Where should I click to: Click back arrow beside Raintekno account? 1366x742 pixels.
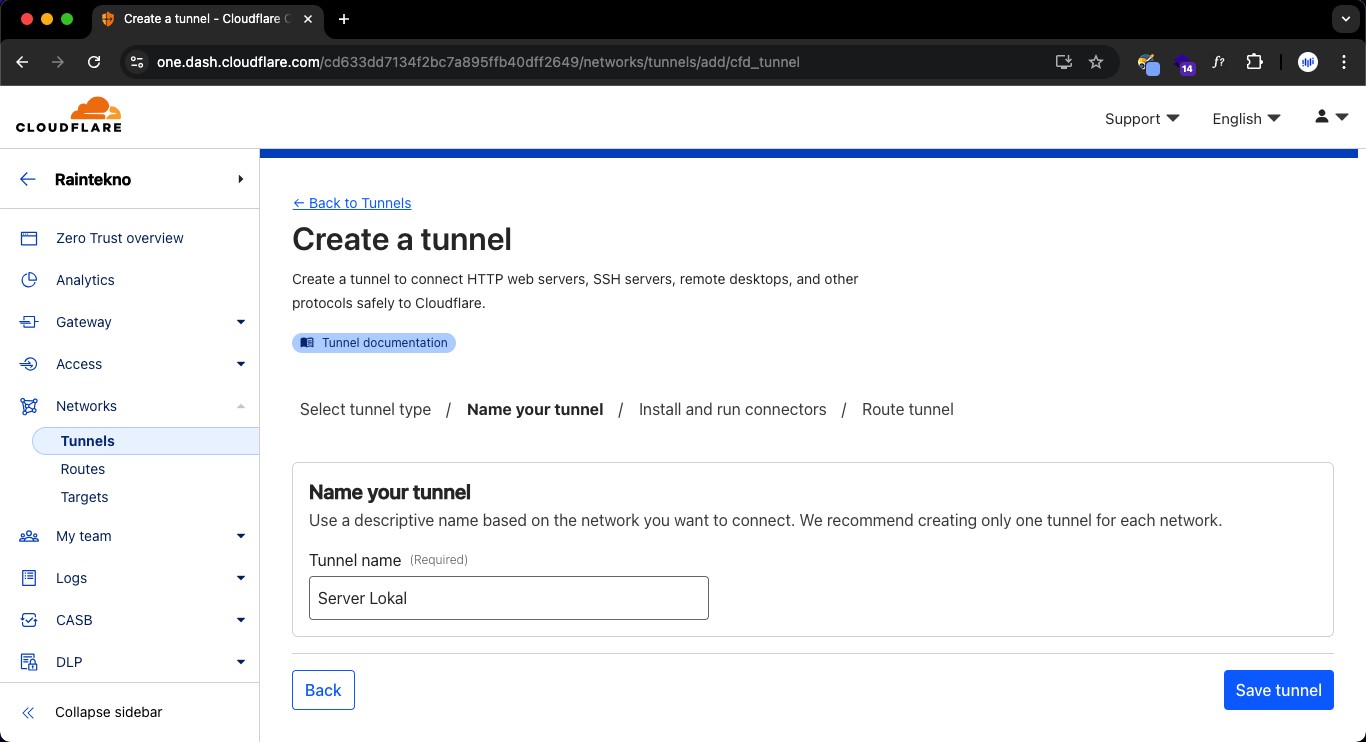(28, 180)
